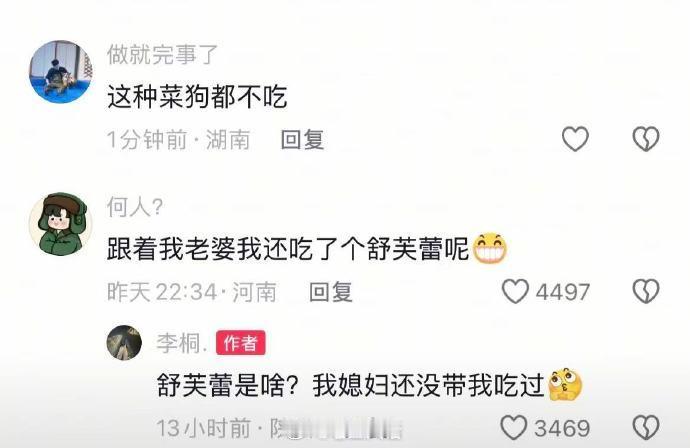Screen dimensions: 690x448
Task: Open username 何人?
Action: coord(135,207)
